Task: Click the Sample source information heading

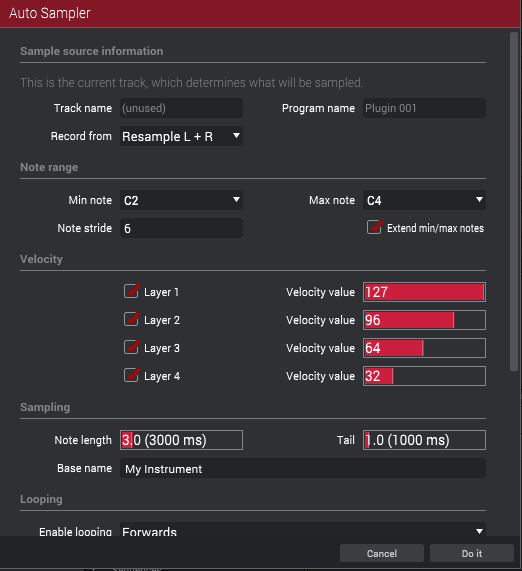Action: click(91, 51)
